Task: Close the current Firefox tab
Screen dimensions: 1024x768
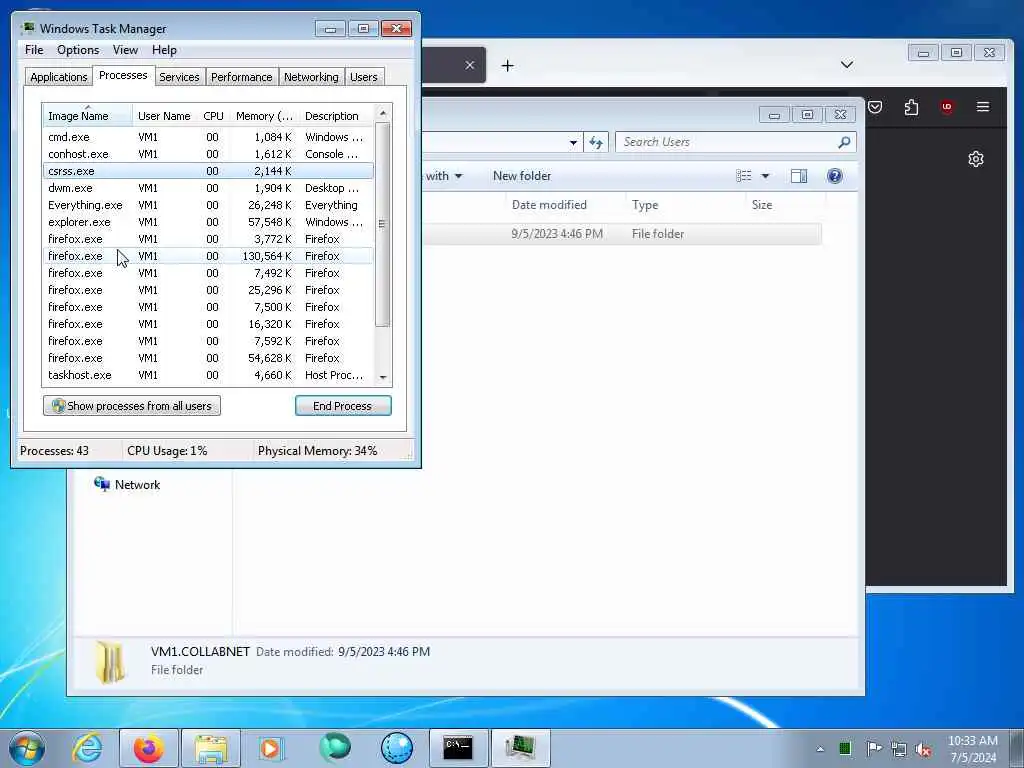Action: tap(470, 65)
